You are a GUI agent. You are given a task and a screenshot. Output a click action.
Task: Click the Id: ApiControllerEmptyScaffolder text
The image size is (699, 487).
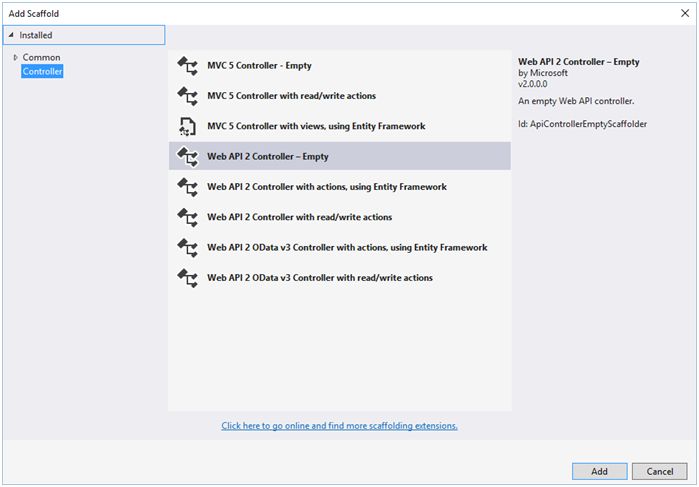pos(582,124)
